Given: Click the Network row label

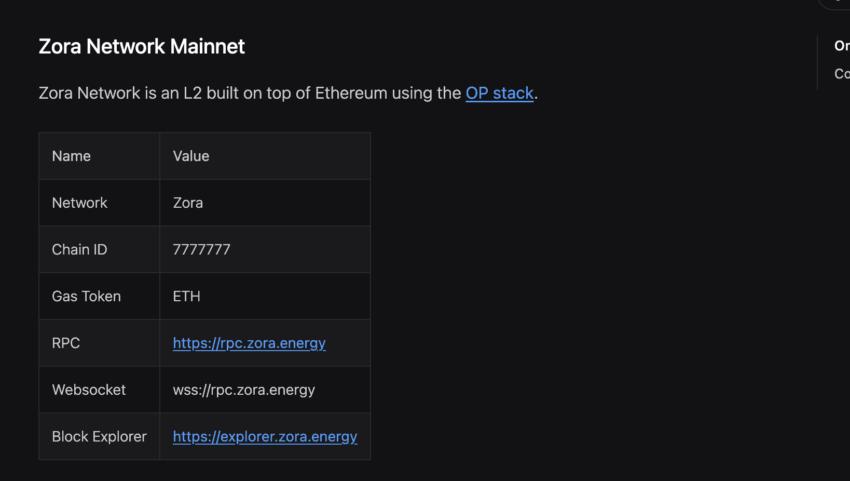Looking at the screenshot, I should coord(79,203).
